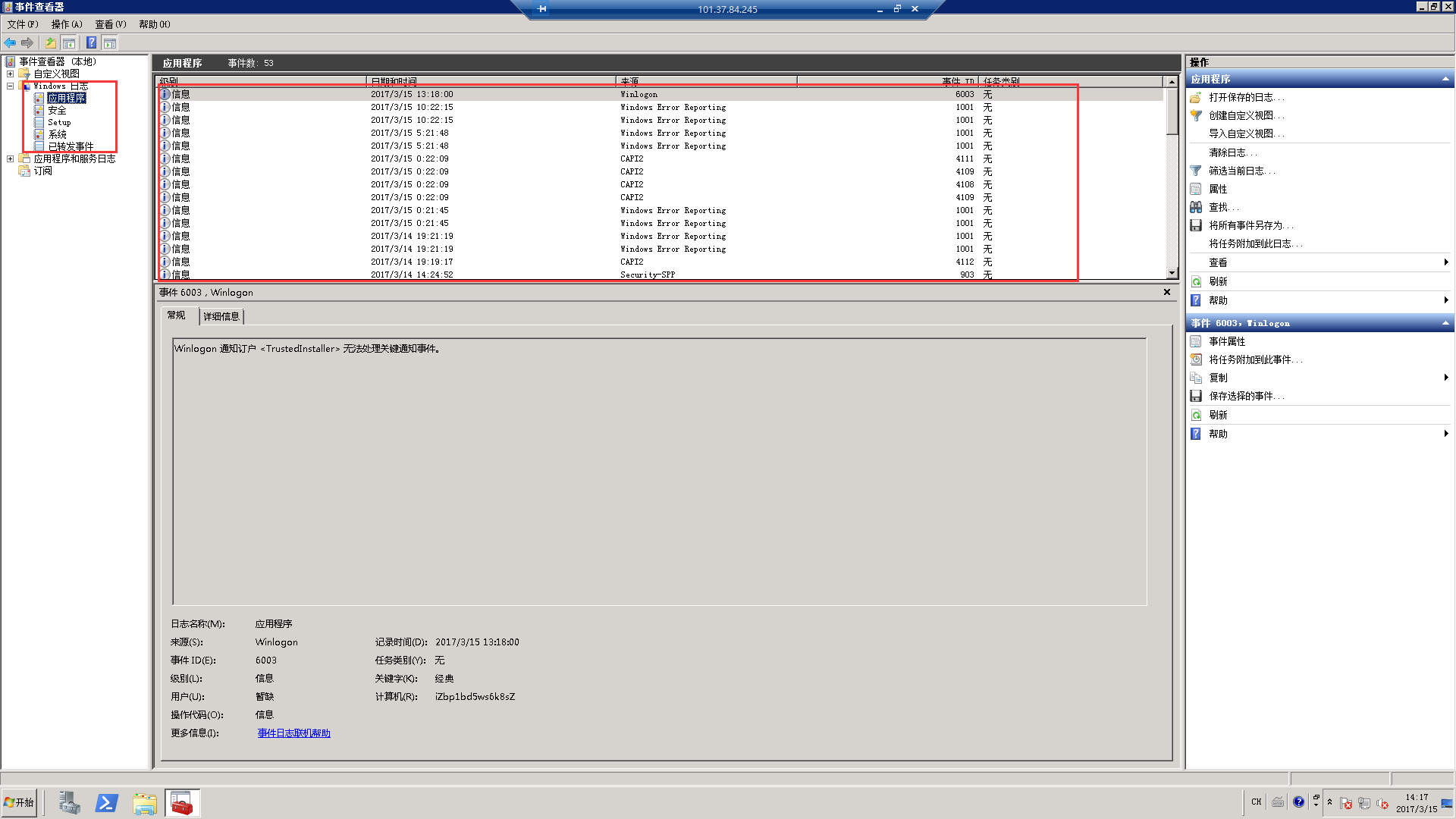
Task: Switch to the 详细信息 tab
Action: [221, 316]
